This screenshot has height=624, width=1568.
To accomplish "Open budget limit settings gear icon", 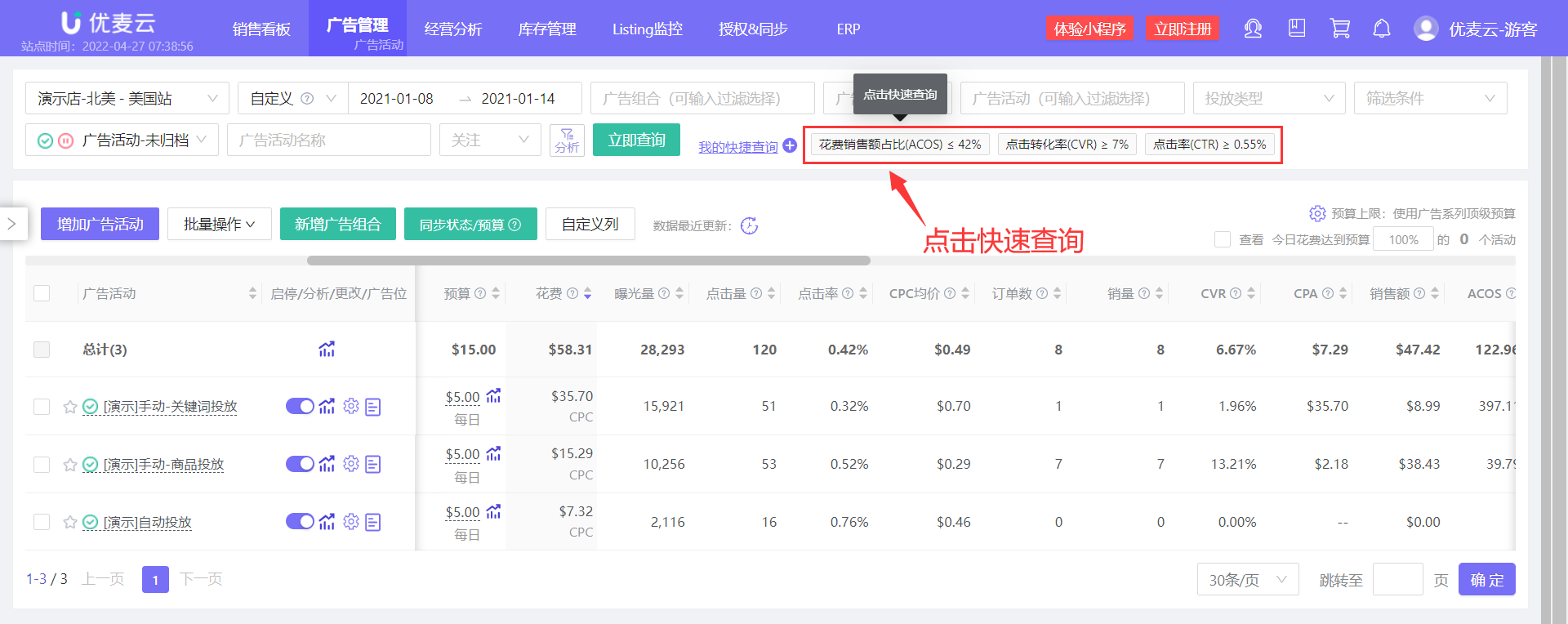I will 1317,213.
